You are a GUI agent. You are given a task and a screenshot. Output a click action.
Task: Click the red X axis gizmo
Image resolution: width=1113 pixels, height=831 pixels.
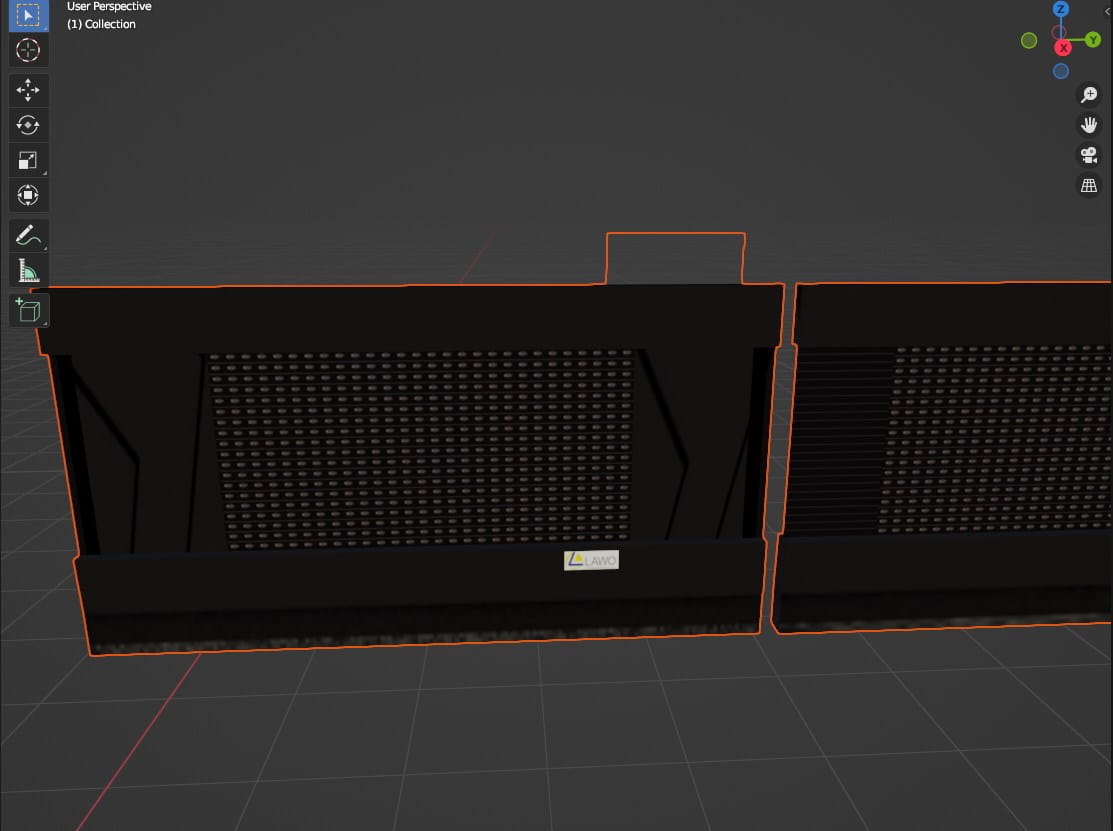pos(1063,48)
